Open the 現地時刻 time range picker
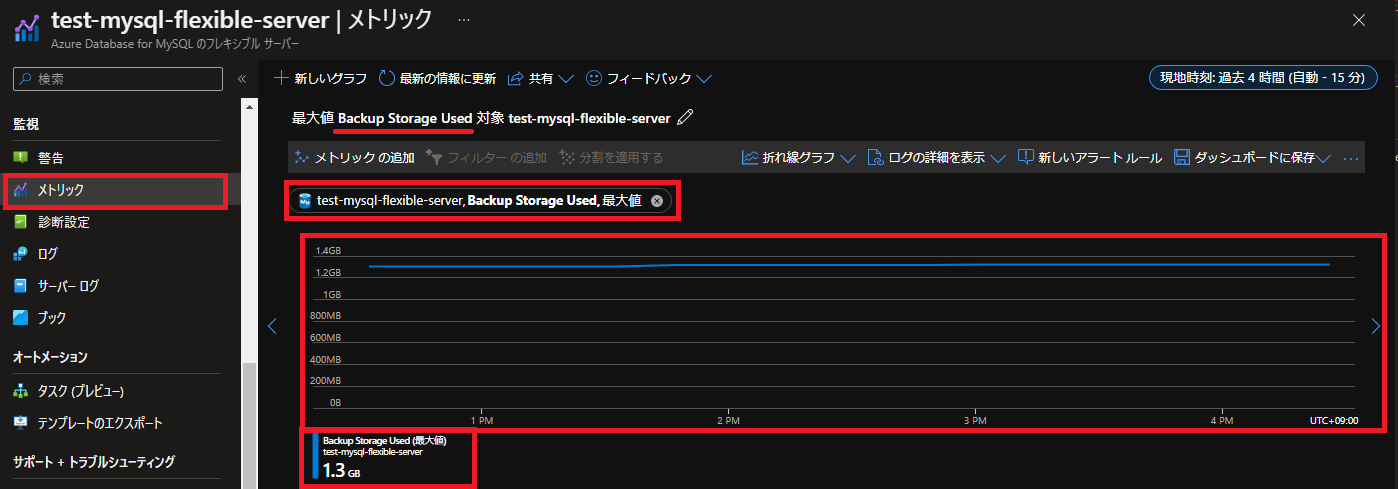Viewport: 1398px width, 489px height. [1264, 78]
